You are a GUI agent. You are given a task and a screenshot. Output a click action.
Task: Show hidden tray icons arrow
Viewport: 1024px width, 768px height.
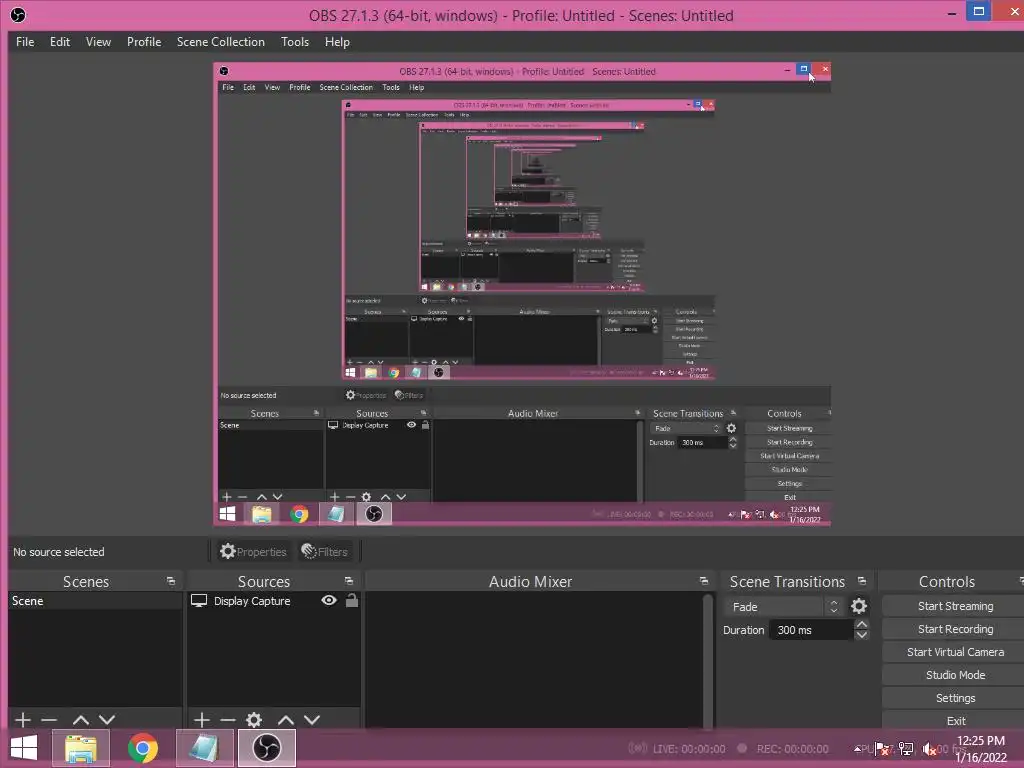point(858,749)
